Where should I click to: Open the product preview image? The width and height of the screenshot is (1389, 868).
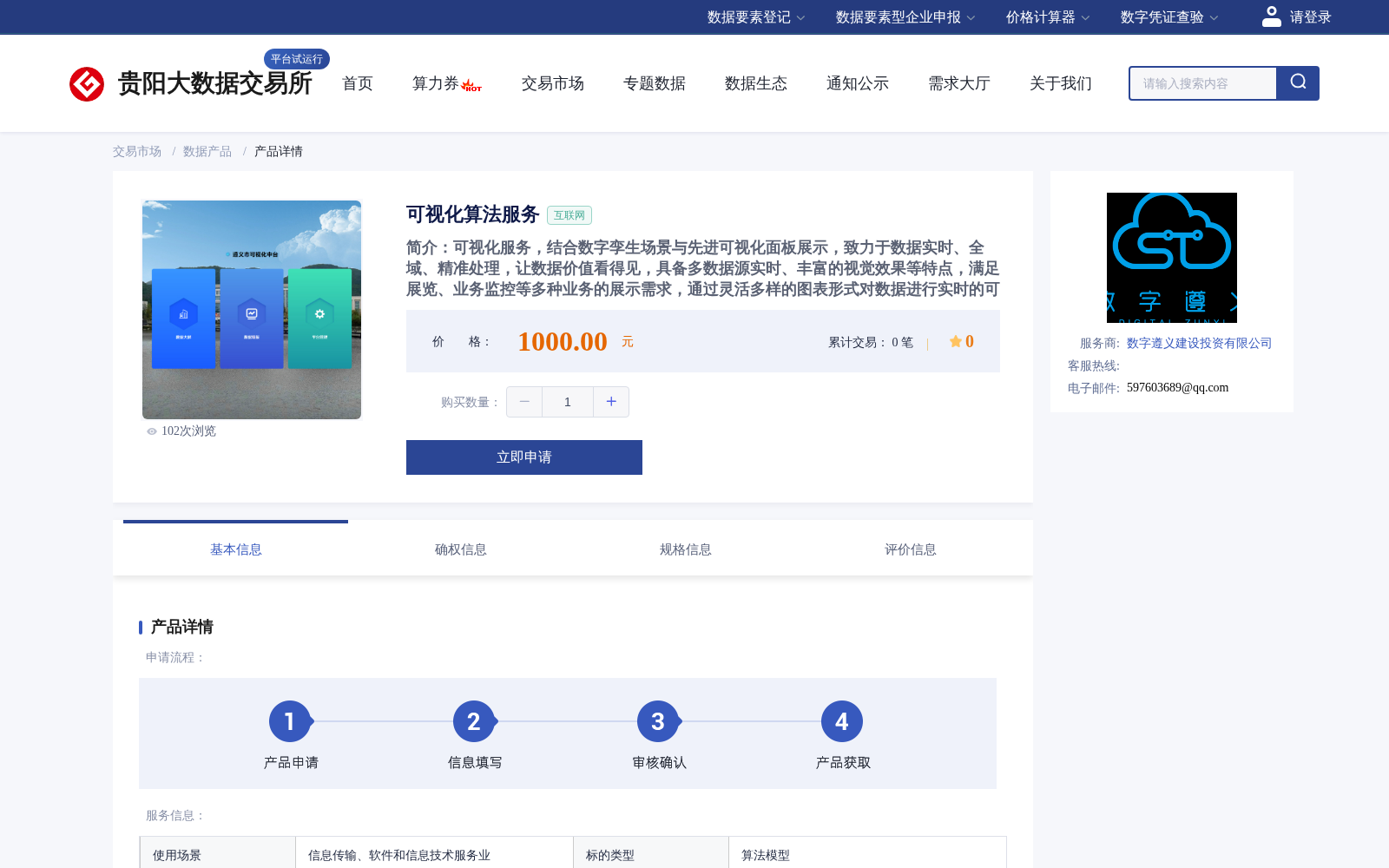point(252,310)
